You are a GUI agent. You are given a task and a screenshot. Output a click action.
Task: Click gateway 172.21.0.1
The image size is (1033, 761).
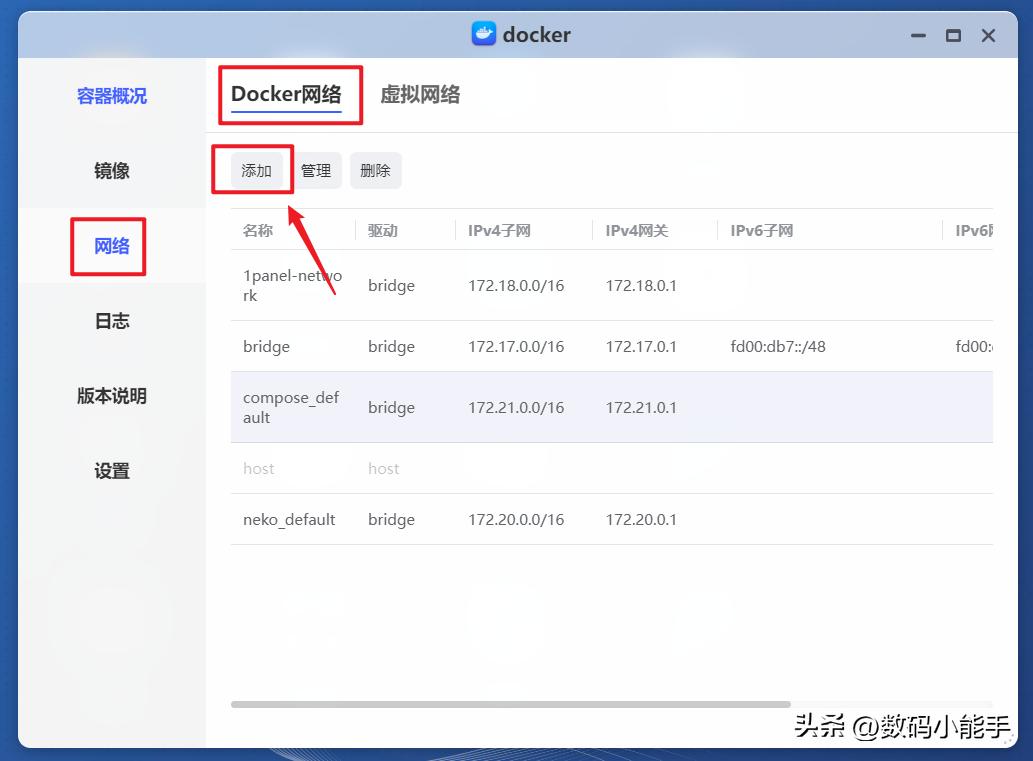[641, 407]
